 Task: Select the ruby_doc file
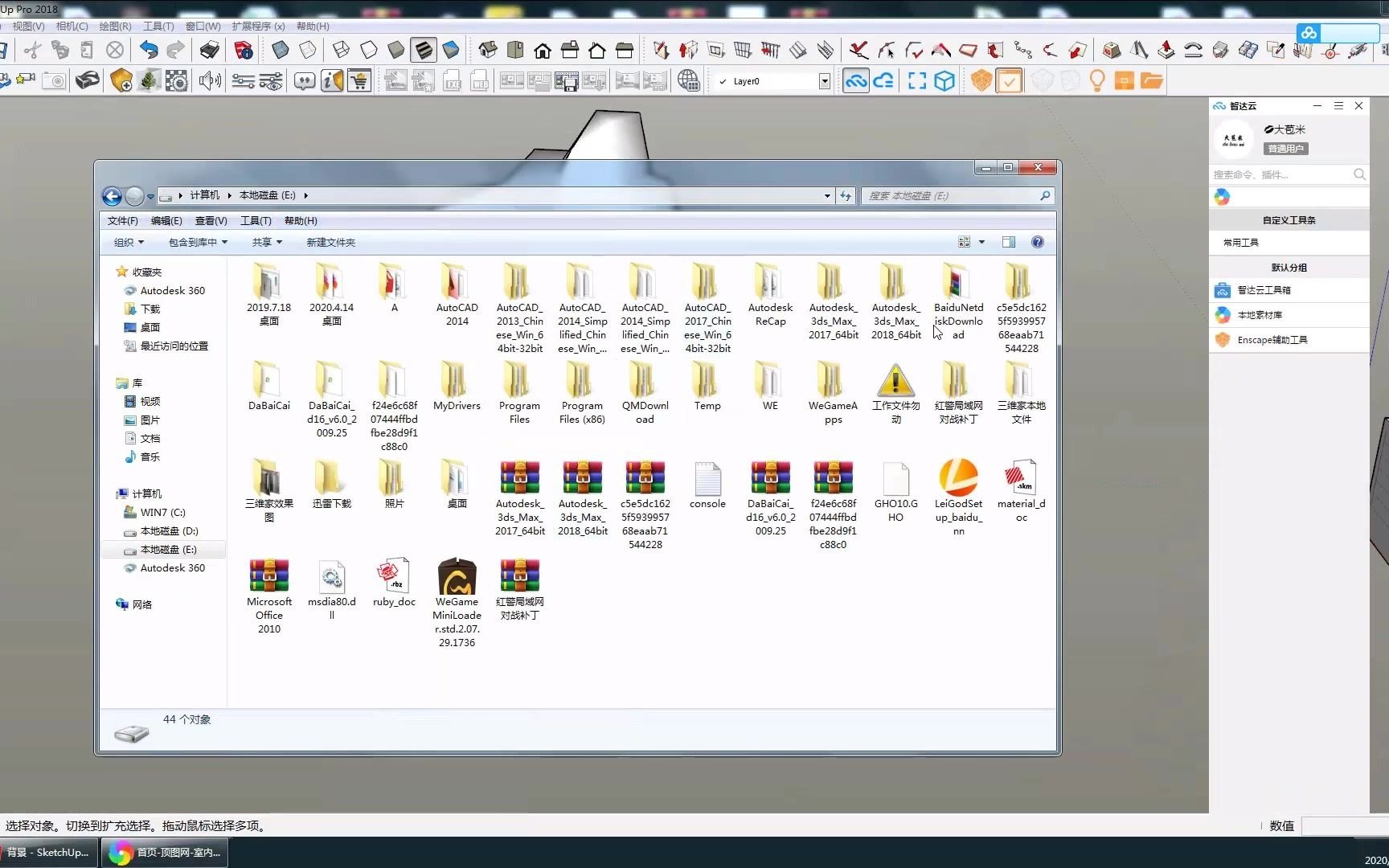pos(394,583)
